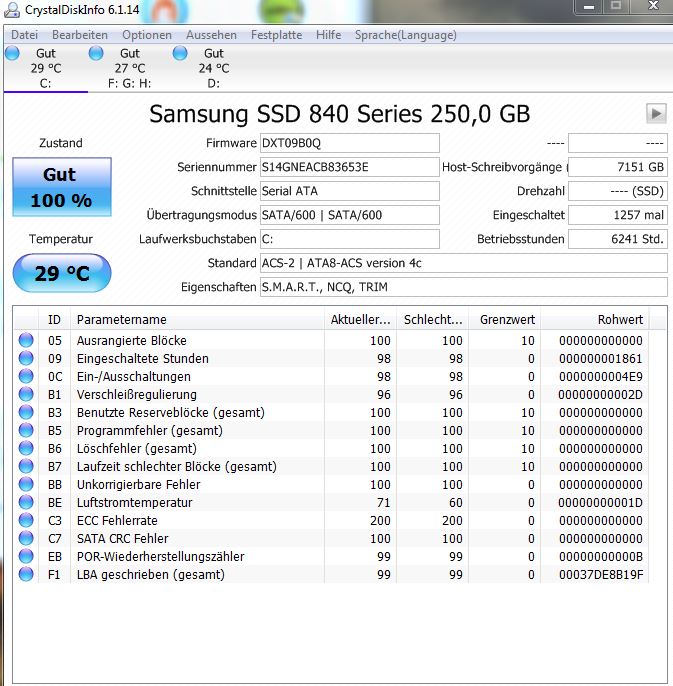Click raw value 000000001861
This screenshot has width=673, height=686.
tap(600, 358)
